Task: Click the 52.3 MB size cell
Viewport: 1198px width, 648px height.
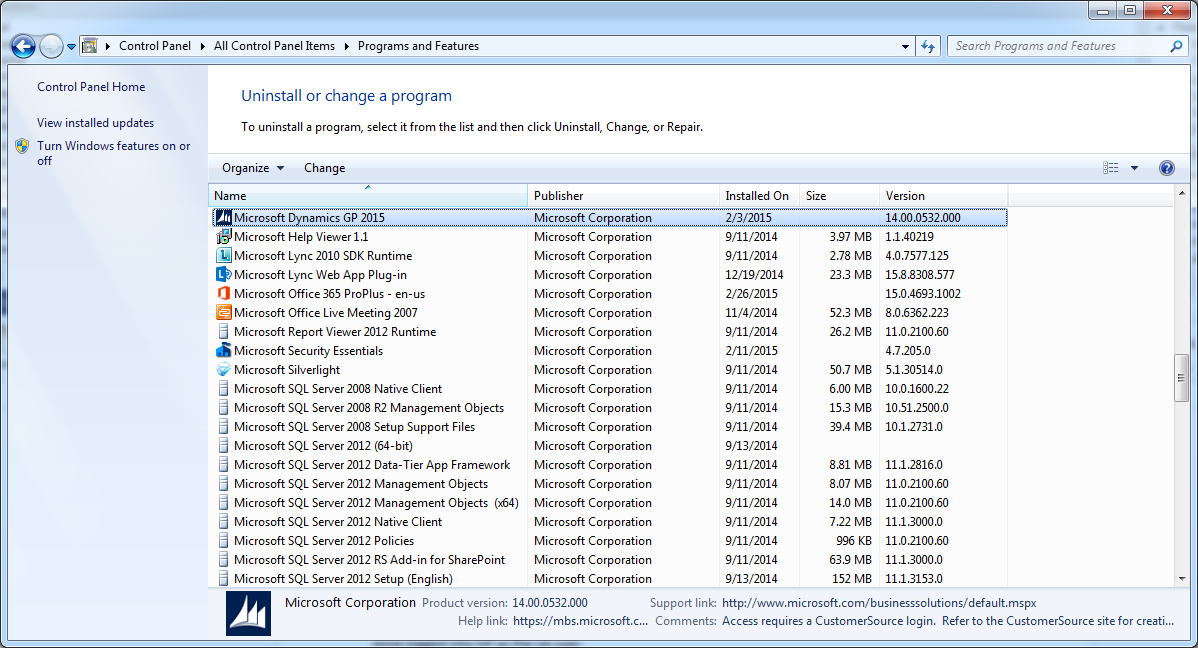Action: 850,313
